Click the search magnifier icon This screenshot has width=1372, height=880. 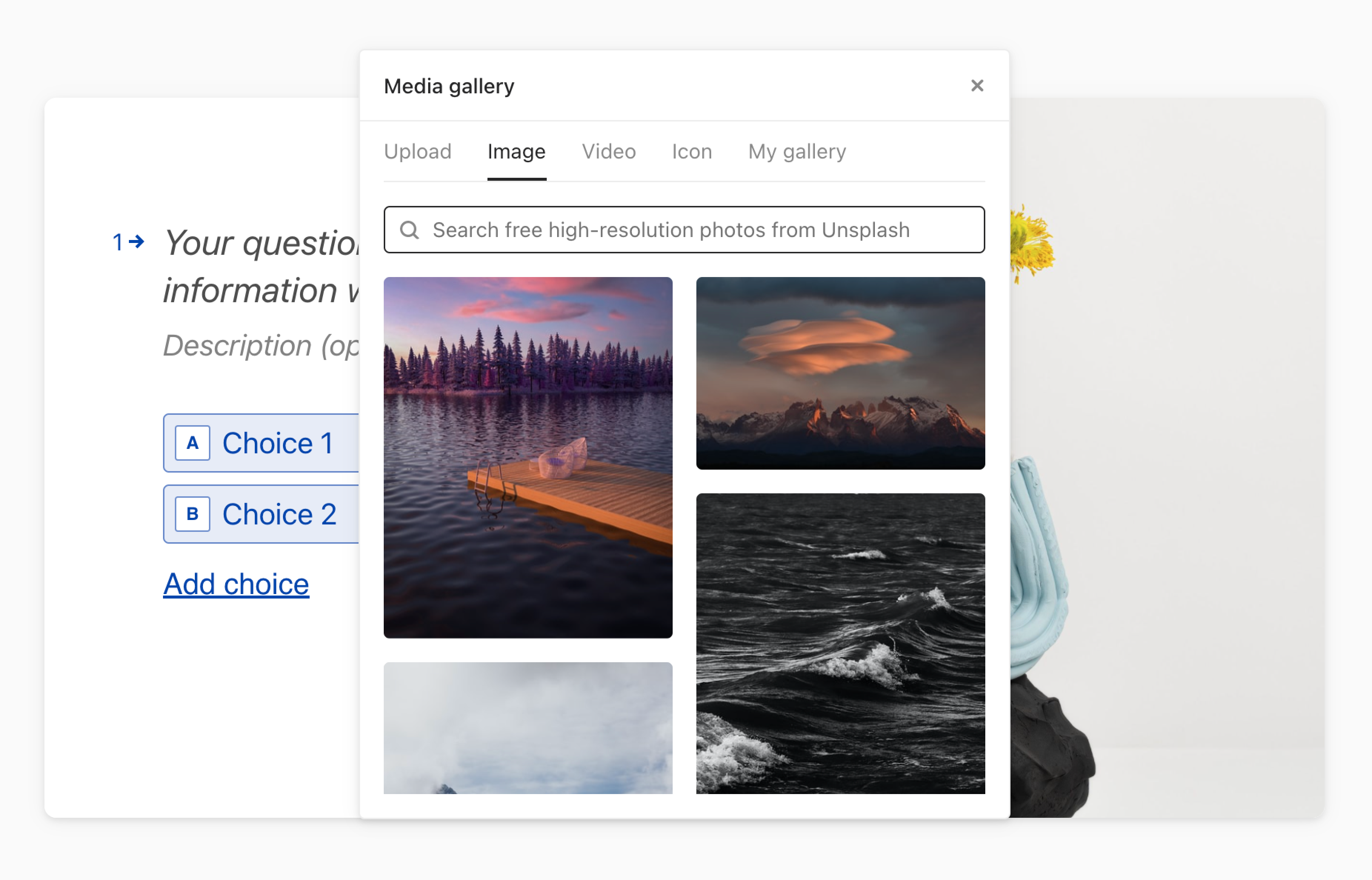click(409, 230)
